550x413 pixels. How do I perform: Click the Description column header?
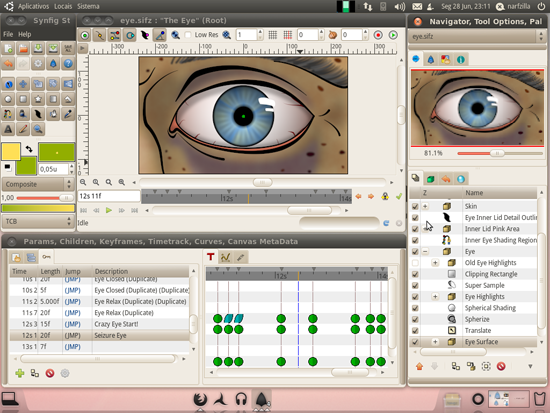tap(141, 271)
